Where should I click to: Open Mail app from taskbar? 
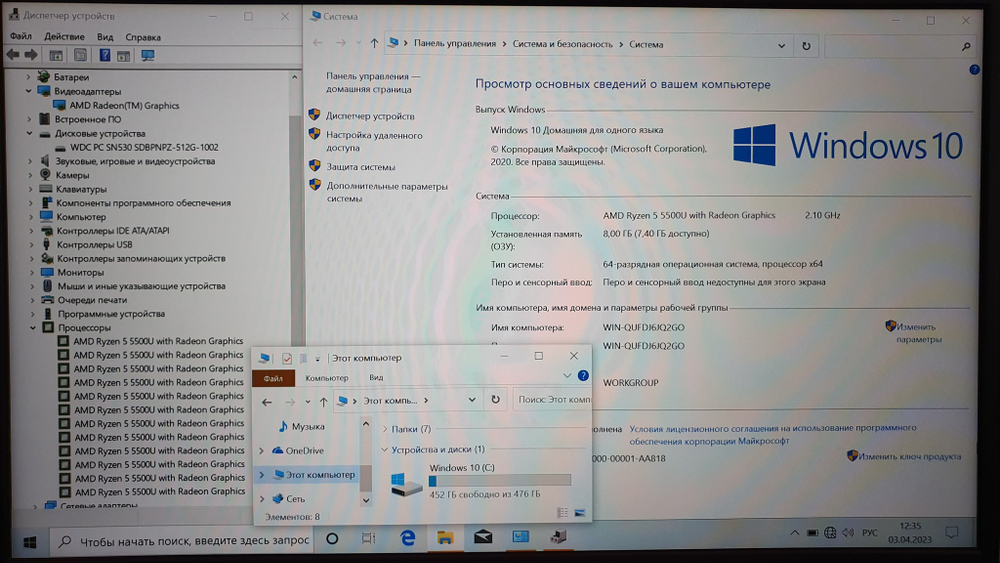coord(483,537)
